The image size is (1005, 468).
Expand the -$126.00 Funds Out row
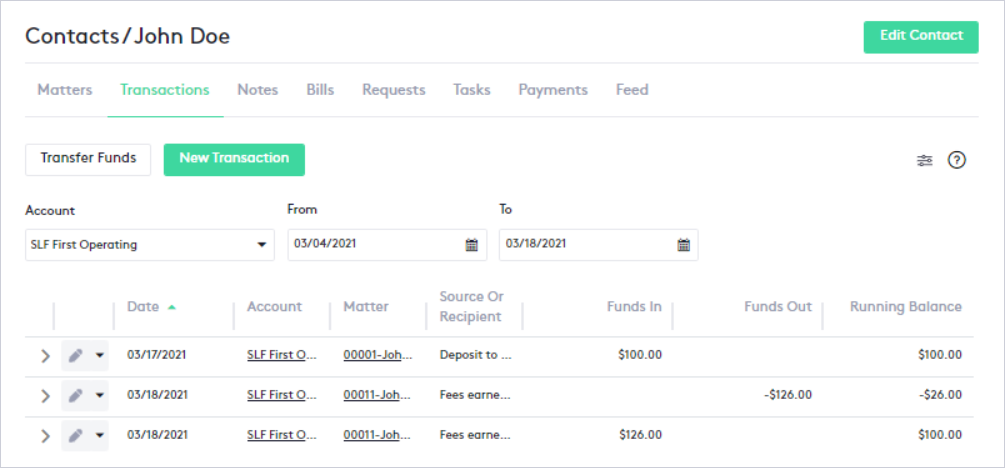point(44,395)
